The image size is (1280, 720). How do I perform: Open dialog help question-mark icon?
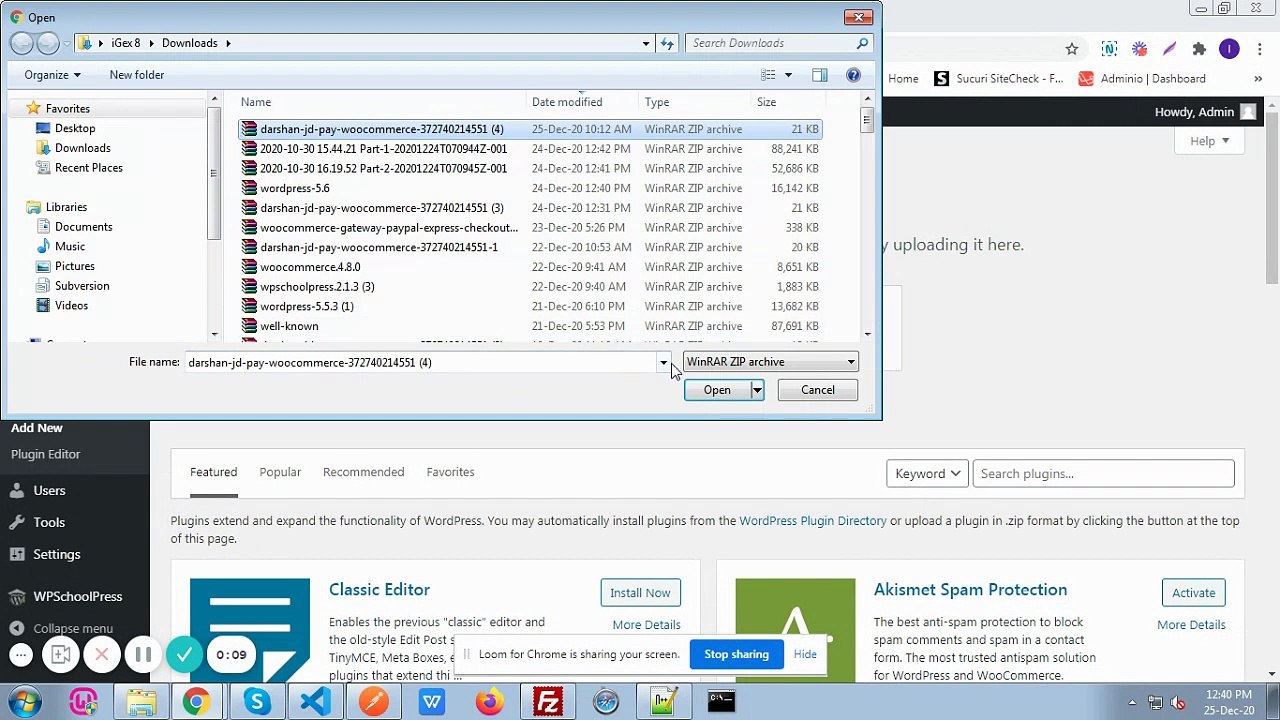coord(853,75)
